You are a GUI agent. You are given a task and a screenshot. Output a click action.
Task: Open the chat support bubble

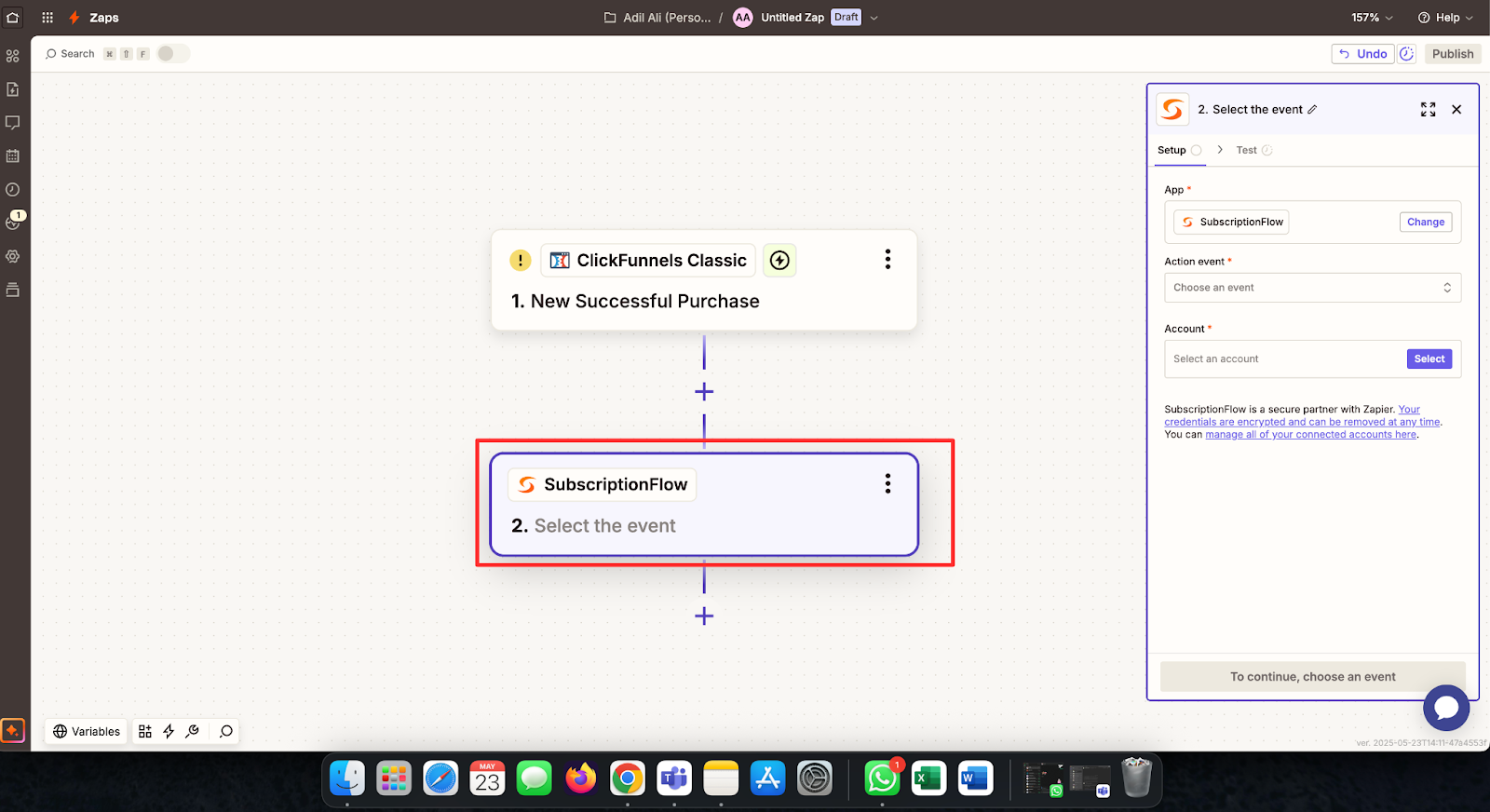coord(1446,709)
